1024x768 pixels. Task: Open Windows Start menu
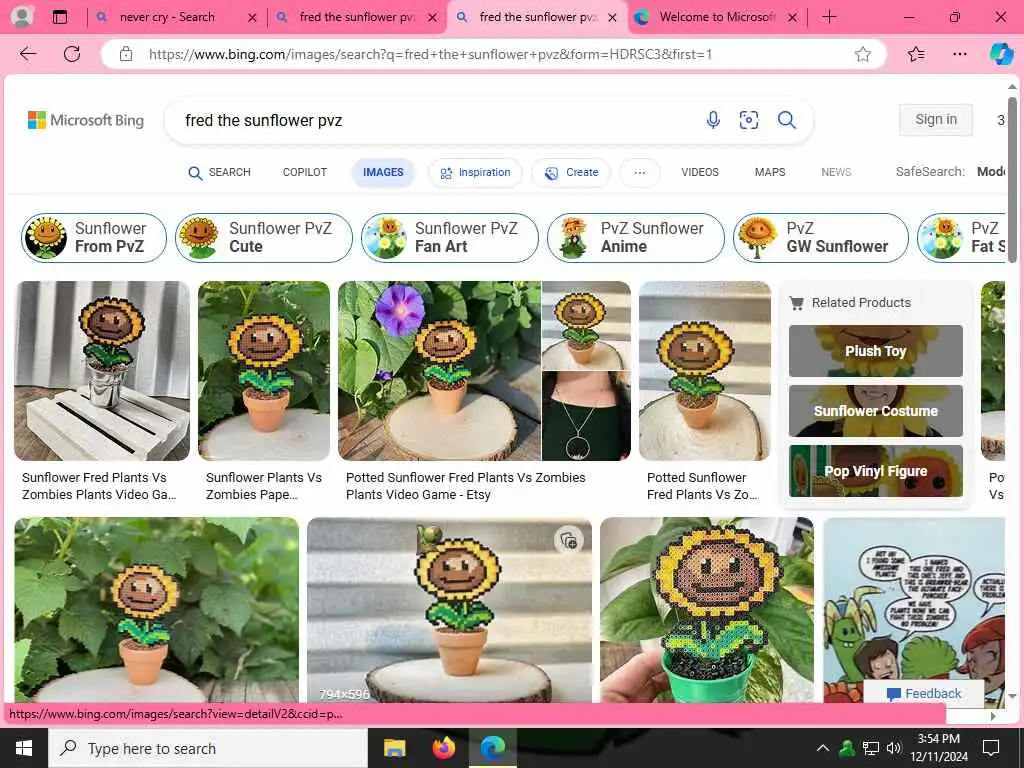24,748
